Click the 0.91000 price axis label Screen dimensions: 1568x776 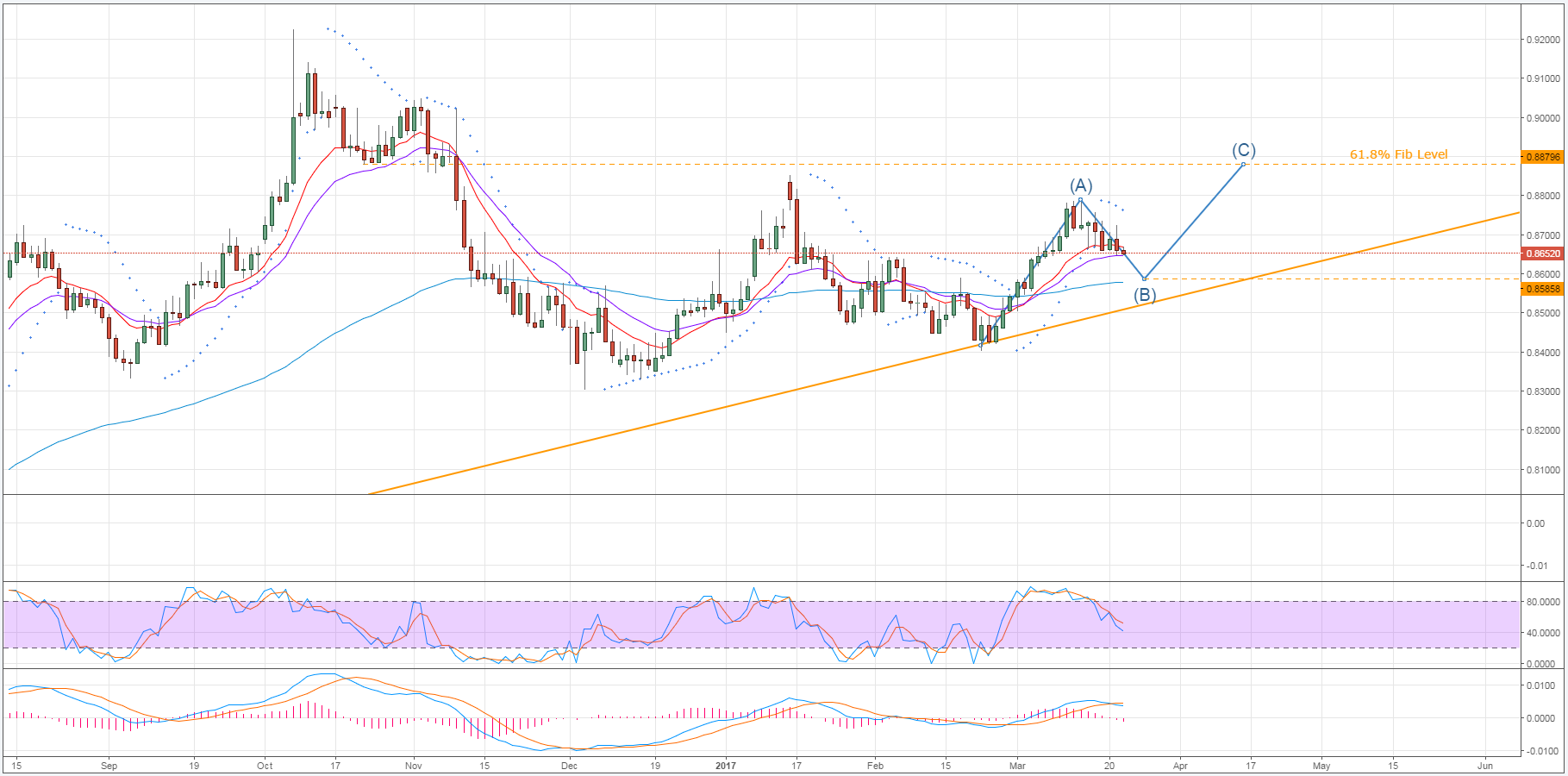[1543, 78]
